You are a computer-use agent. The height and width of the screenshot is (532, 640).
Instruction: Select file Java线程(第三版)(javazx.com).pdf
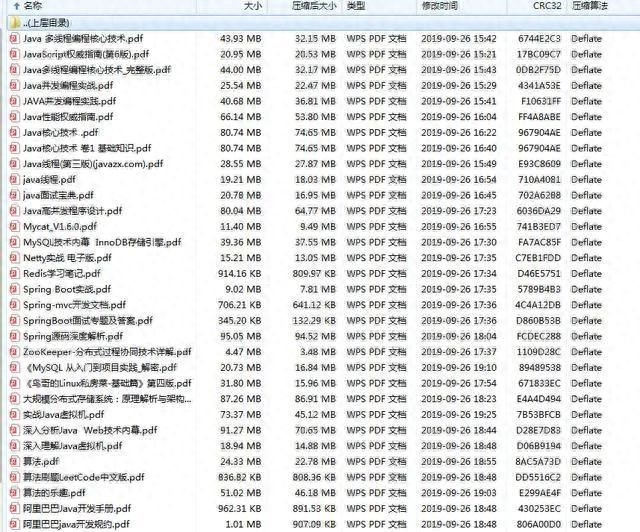(93, 164)
